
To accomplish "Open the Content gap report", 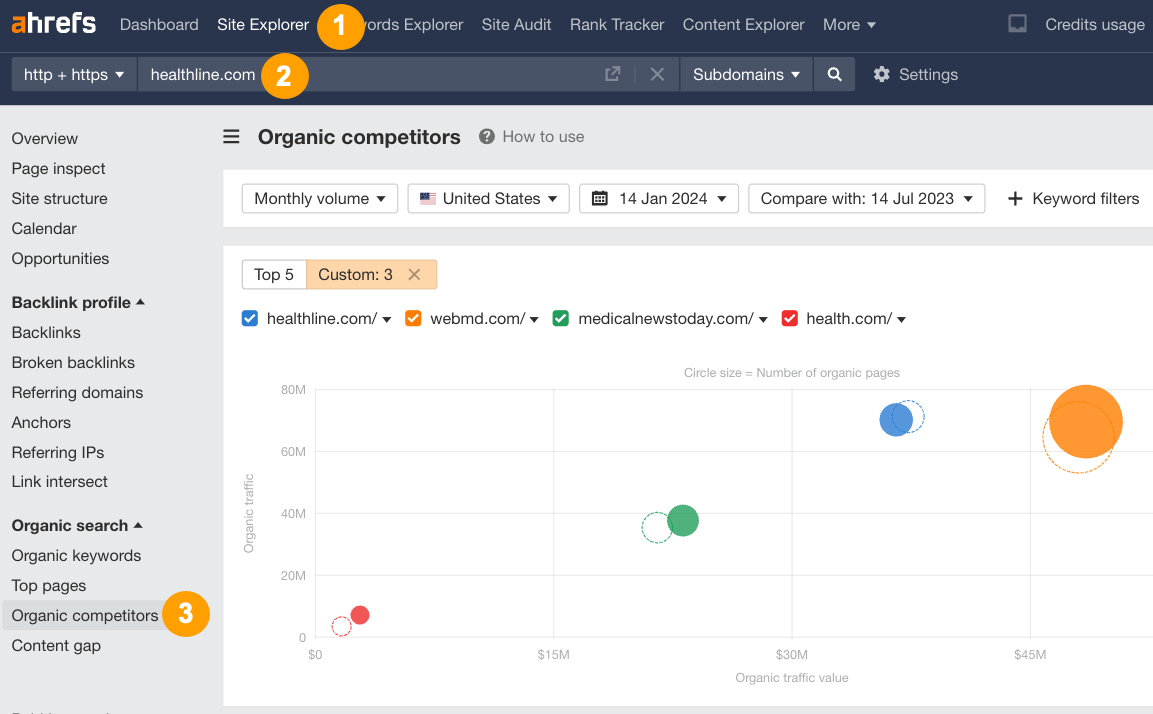I will click(55, 645).
